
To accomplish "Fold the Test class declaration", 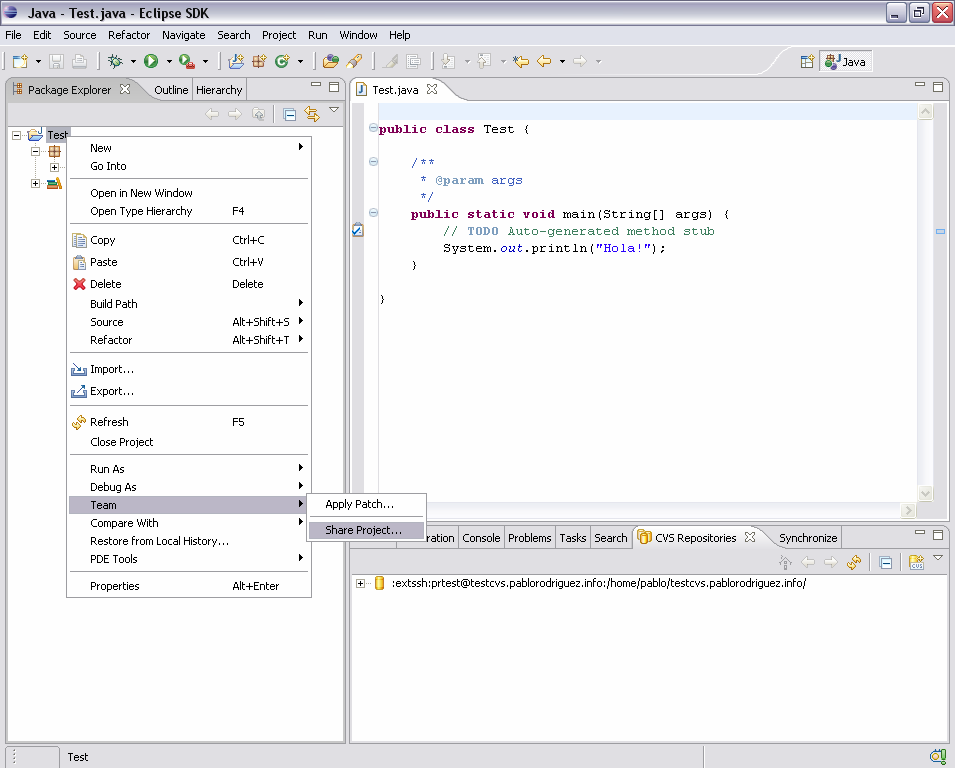I will pyautogui.click(x=373, y=128).
